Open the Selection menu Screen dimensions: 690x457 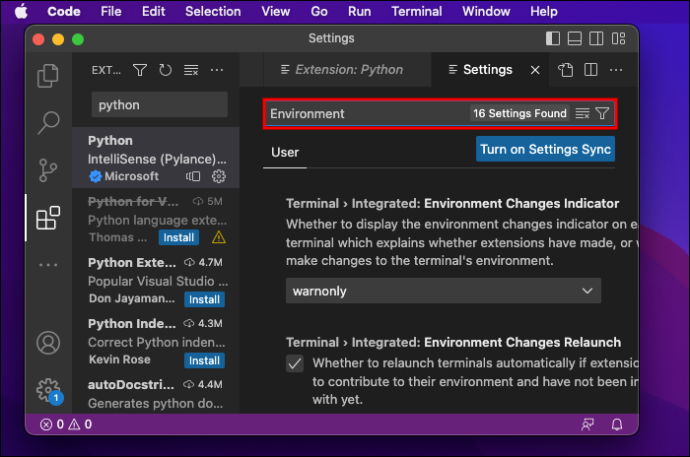(213, 11)
